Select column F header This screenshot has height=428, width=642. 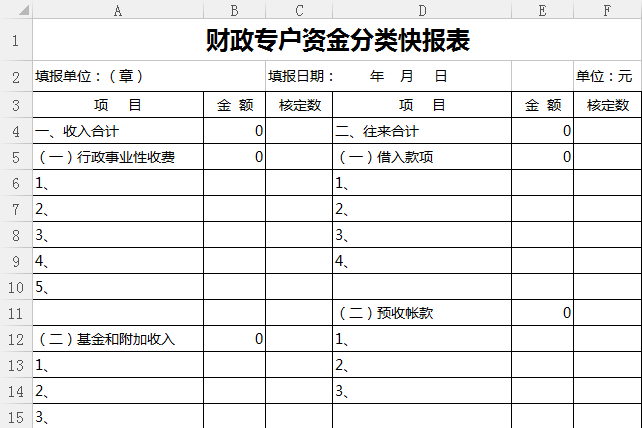607,11
